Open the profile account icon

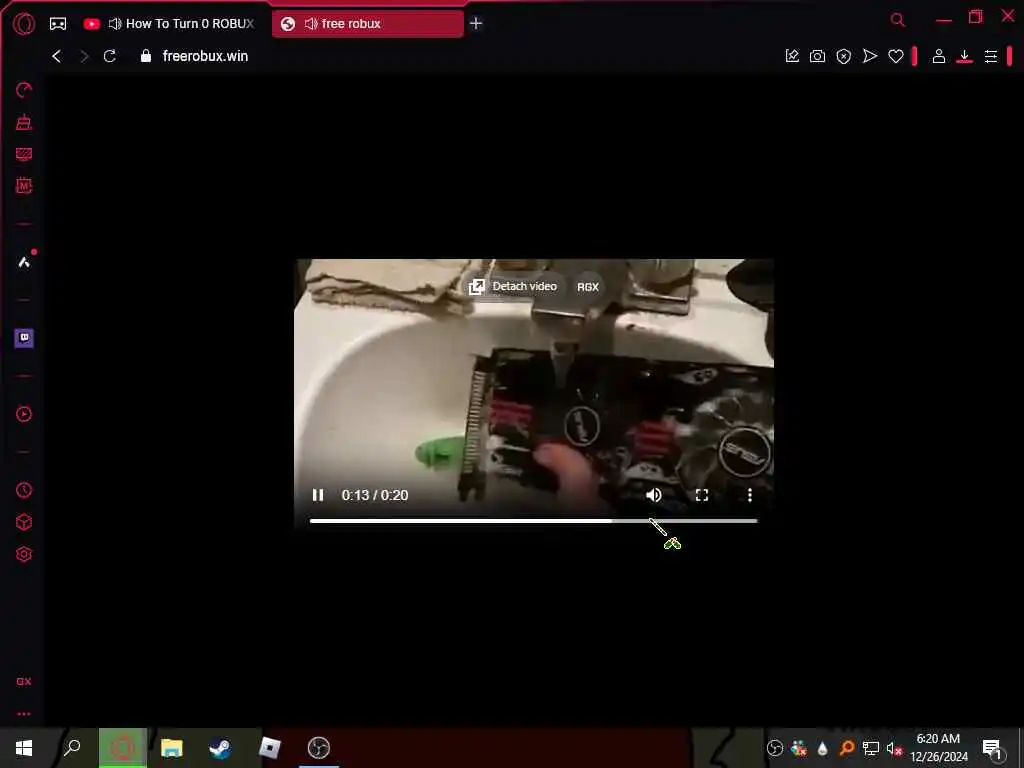click(x=939, y=56)
